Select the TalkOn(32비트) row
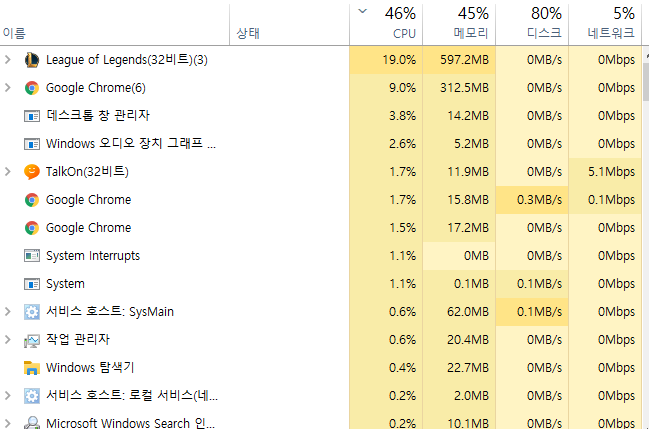649x429 pixels. pyautogui.click(x=321, y=172)
